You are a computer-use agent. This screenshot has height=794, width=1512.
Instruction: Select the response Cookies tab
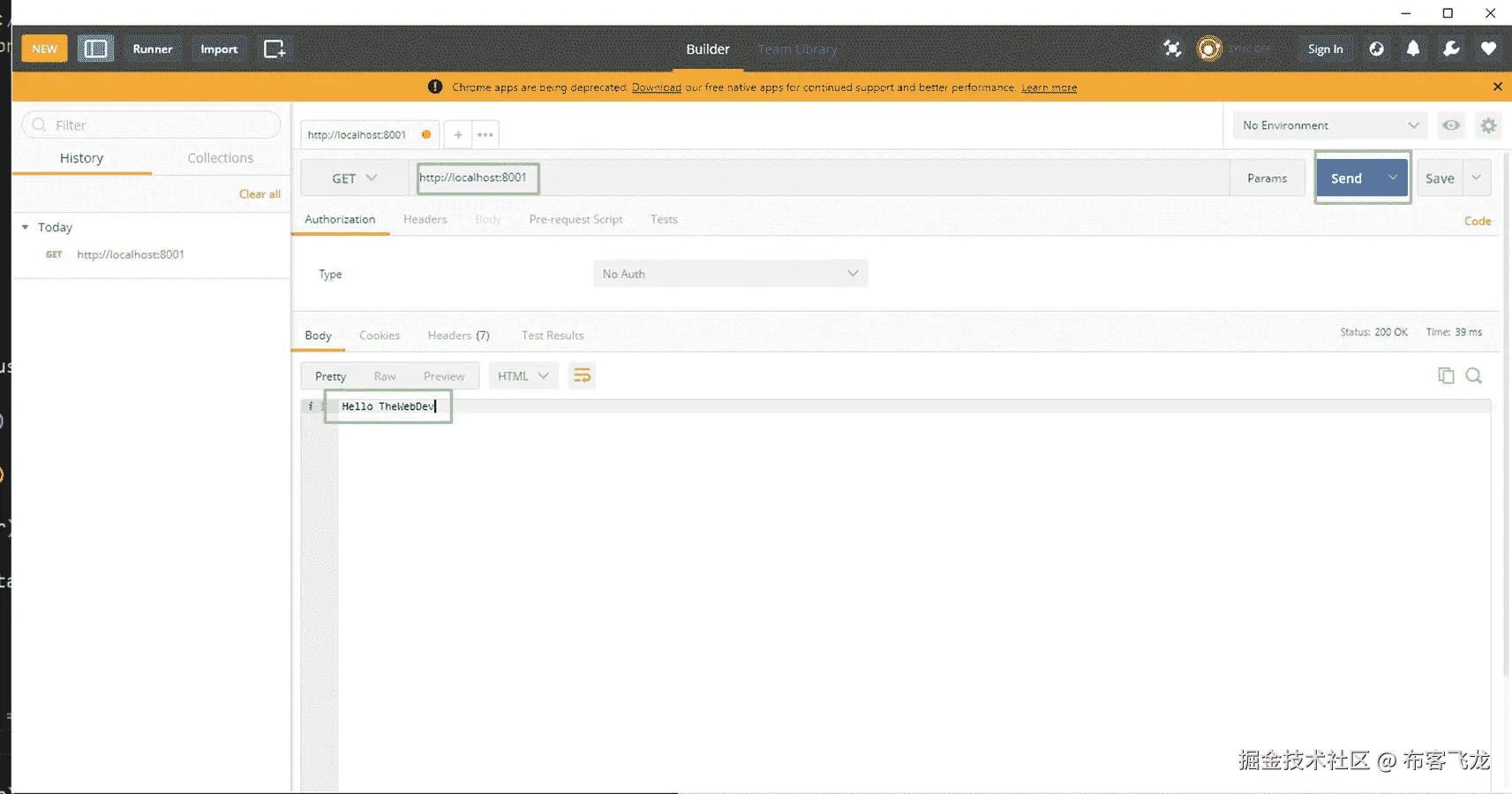coord(380,336)
